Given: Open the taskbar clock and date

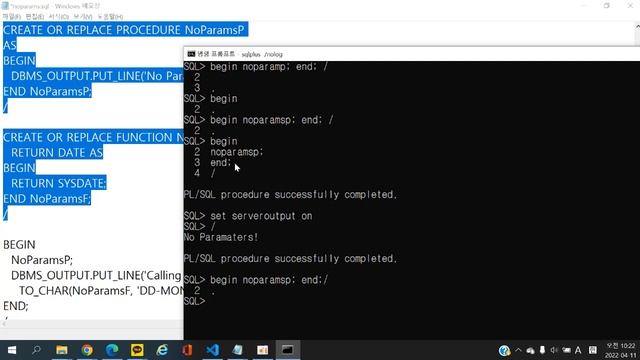Looking at the screenshot, I should (x=620, y=351).
